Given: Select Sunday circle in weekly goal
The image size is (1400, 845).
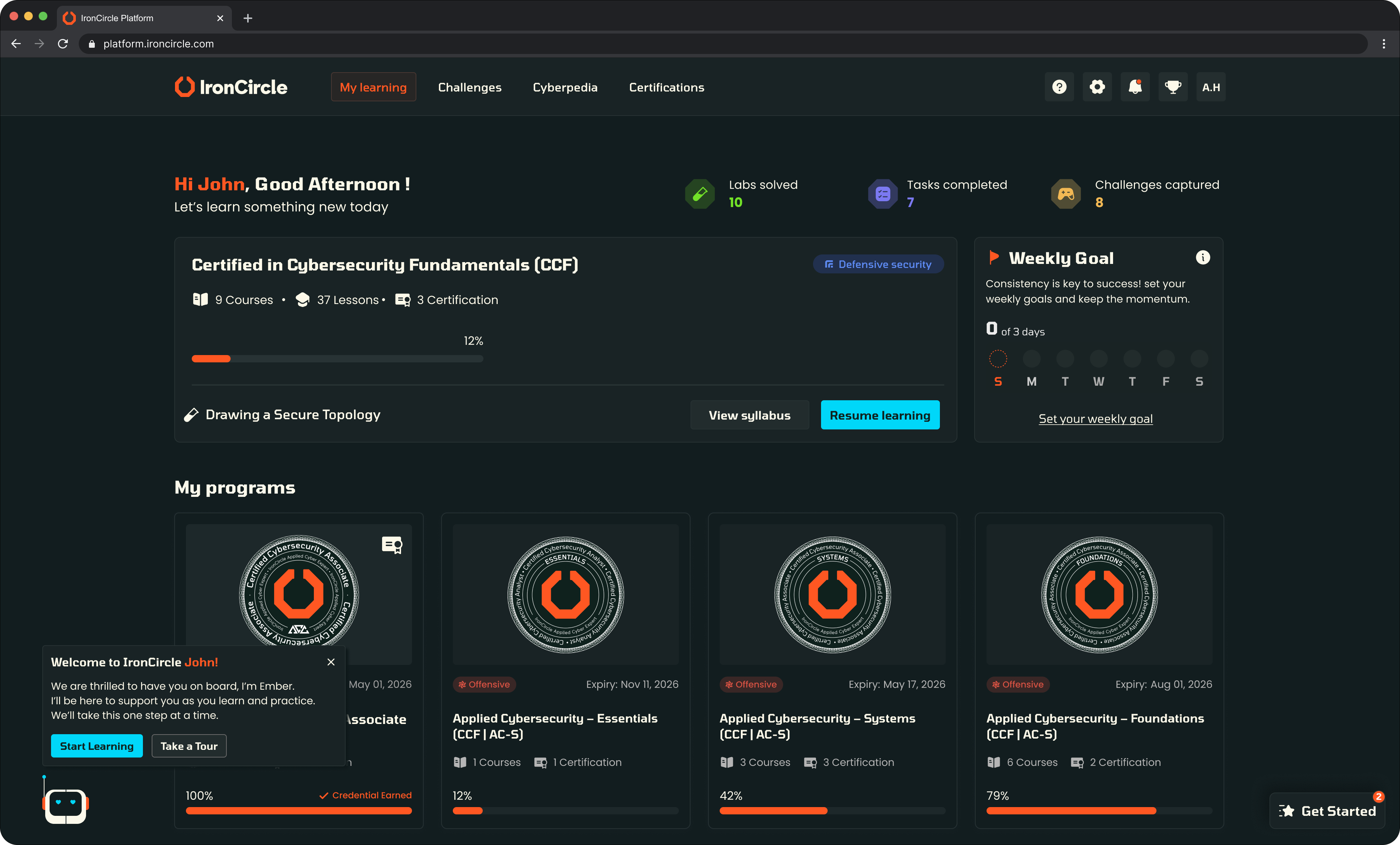Looking at the screenshot, I should click(998, 359).
